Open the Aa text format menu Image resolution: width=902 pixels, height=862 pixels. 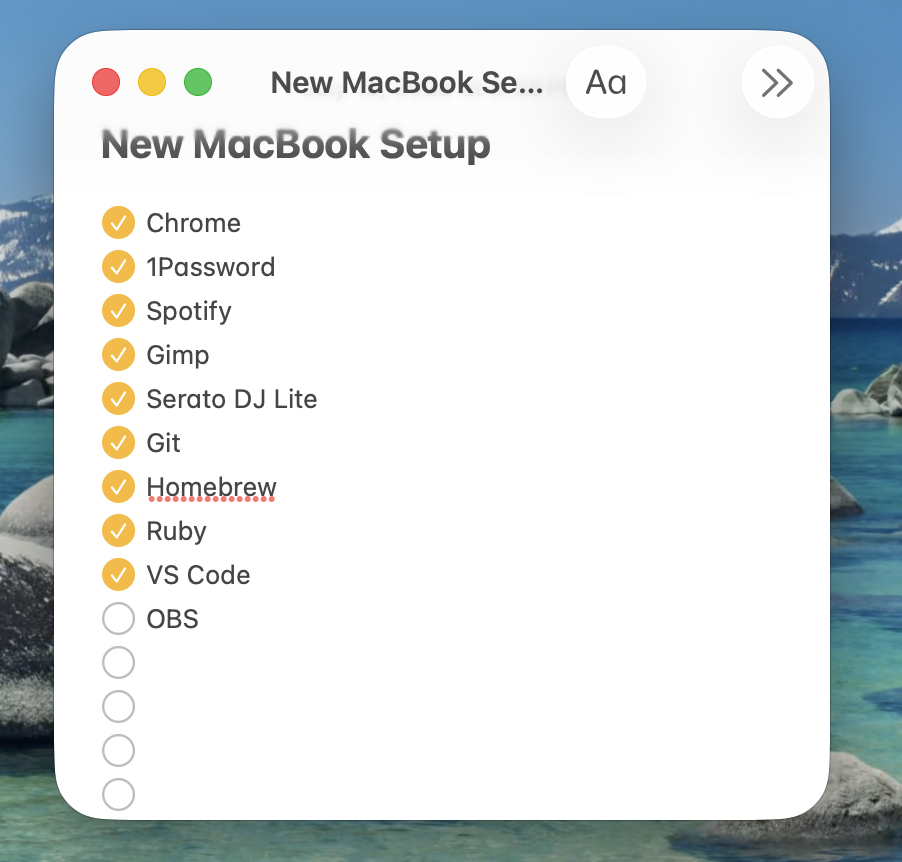(x=606, y=82)
